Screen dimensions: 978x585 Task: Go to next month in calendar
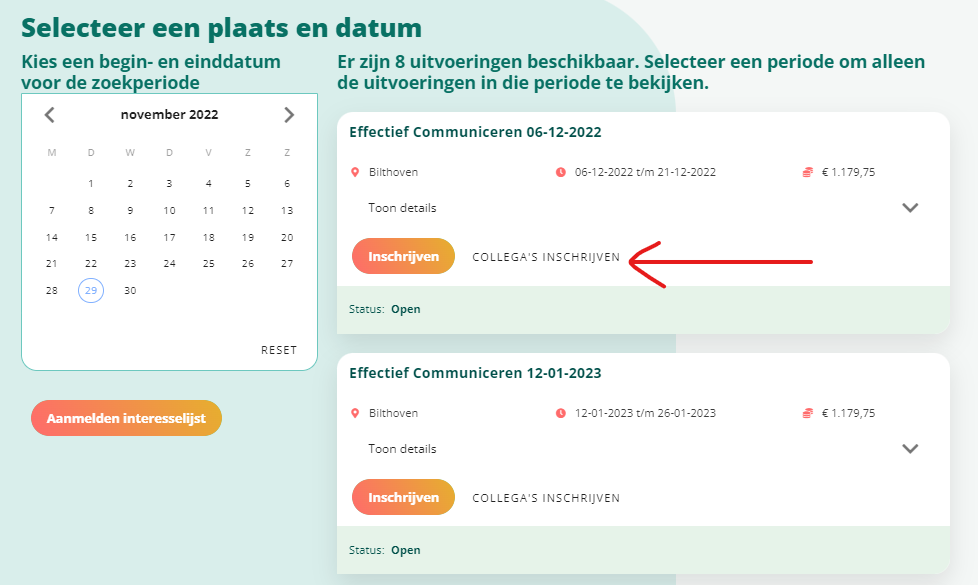pyautogui.click(x=289, y=115)
